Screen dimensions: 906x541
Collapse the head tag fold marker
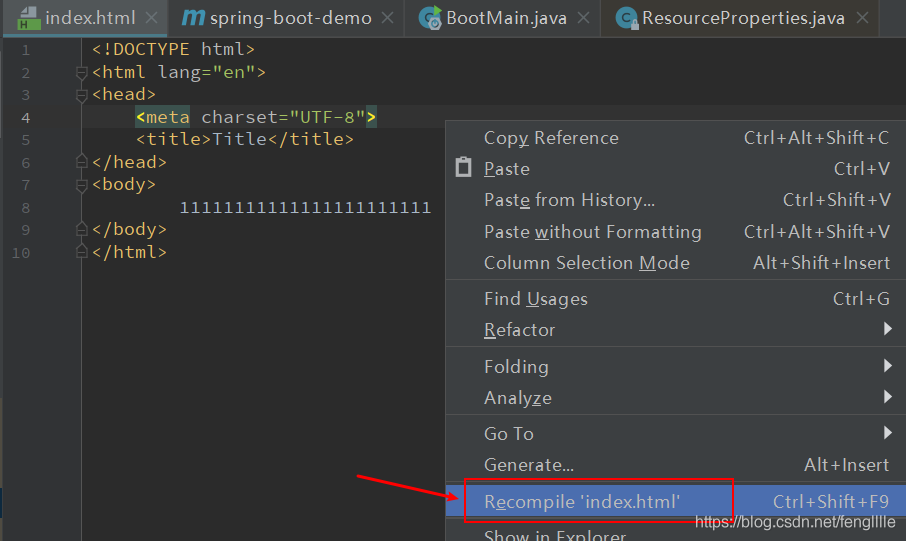(x=81, y=95)
